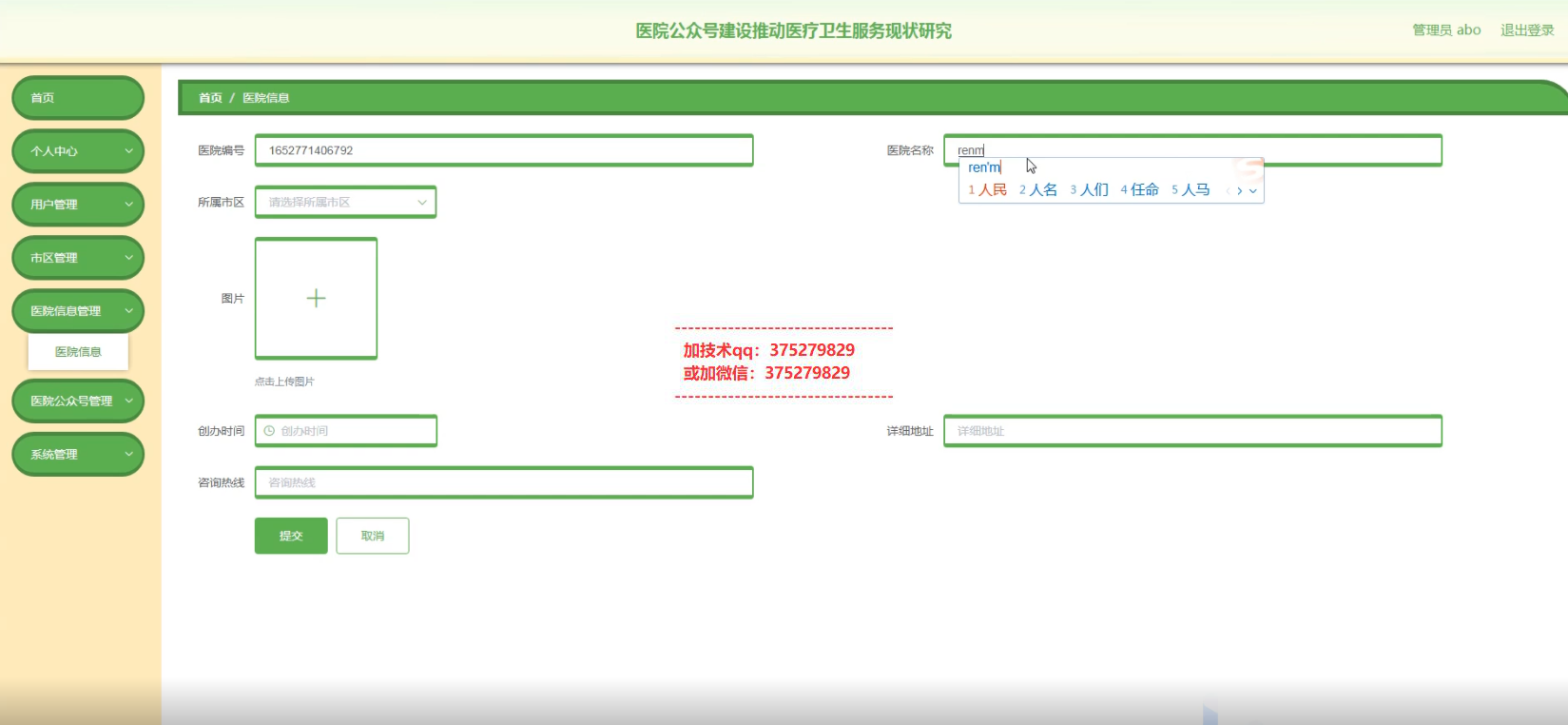Open the 创办时间 date picker field
The height and width of the screenshot is (725, 1568).
[x=345, y=431]
